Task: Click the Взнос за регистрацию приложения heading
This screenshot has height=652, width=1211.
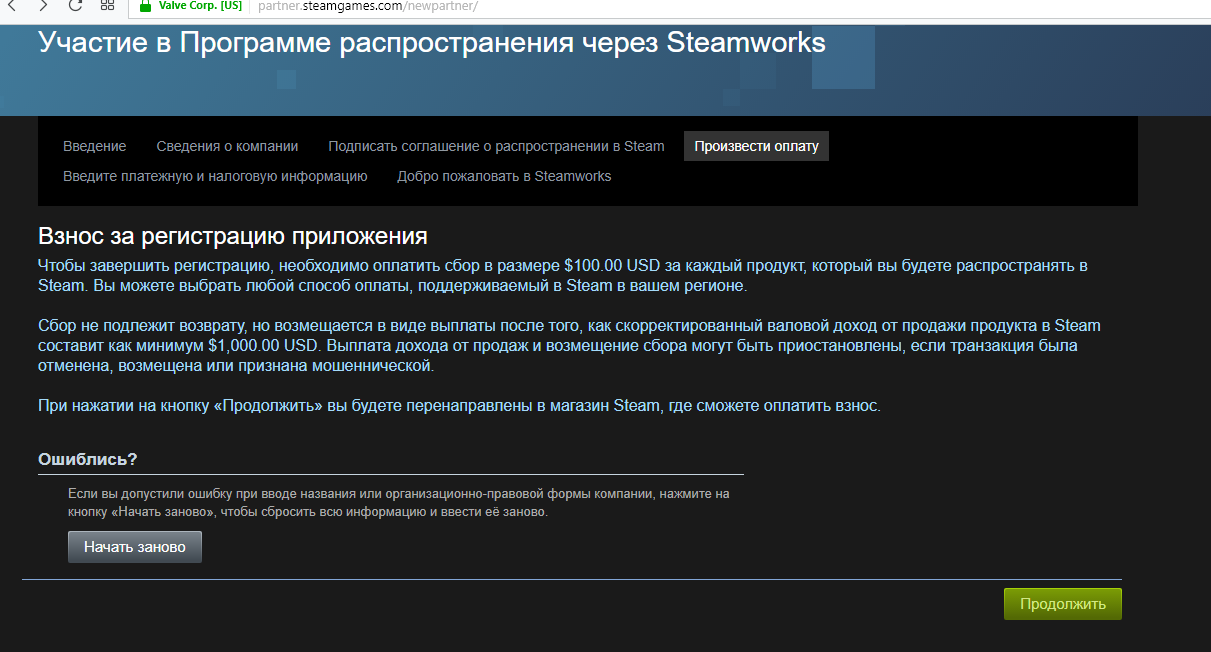Action: 233,237
